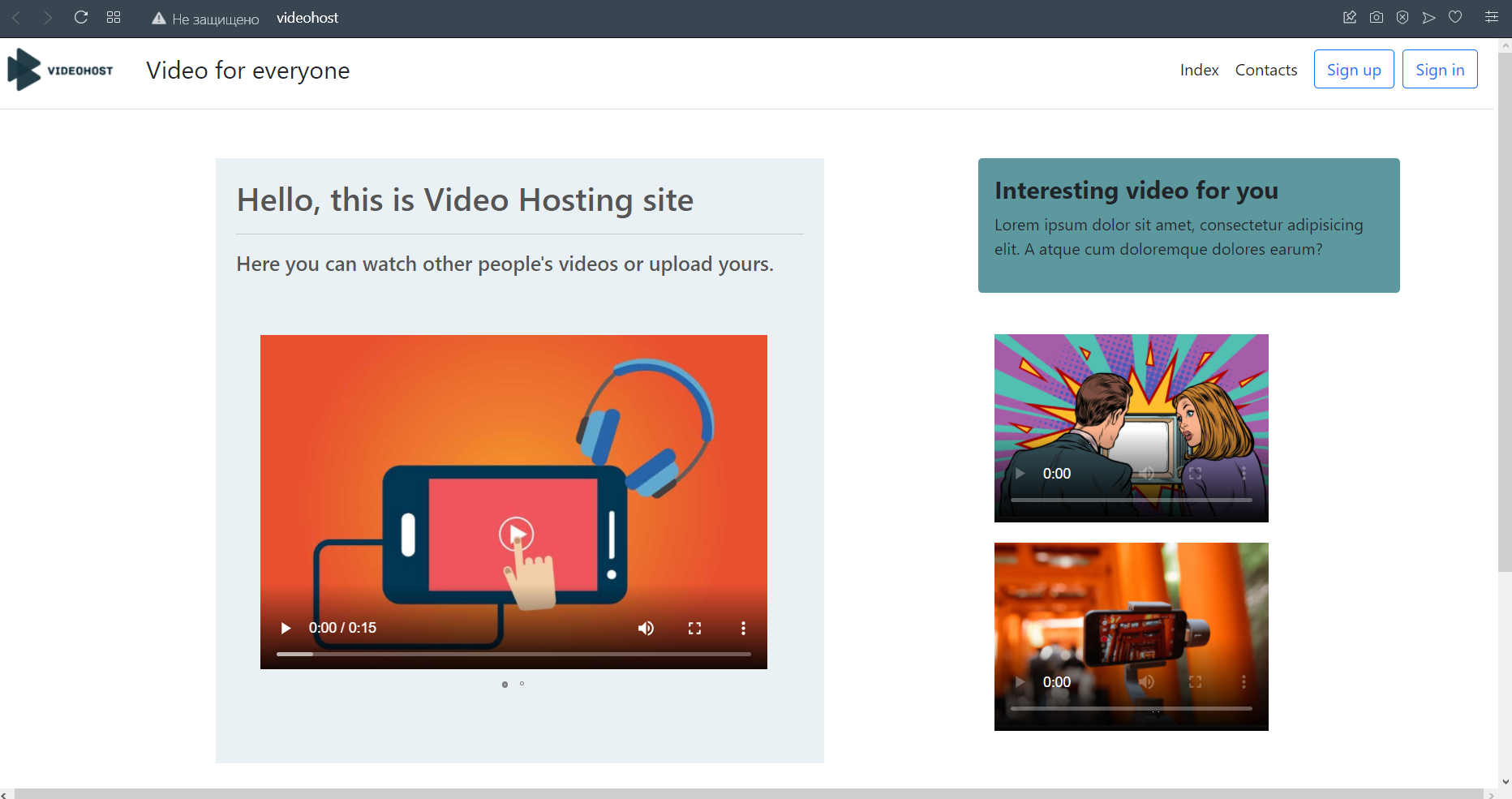
Task: Play the main 0:15 video
Action: tap(286, 628)
